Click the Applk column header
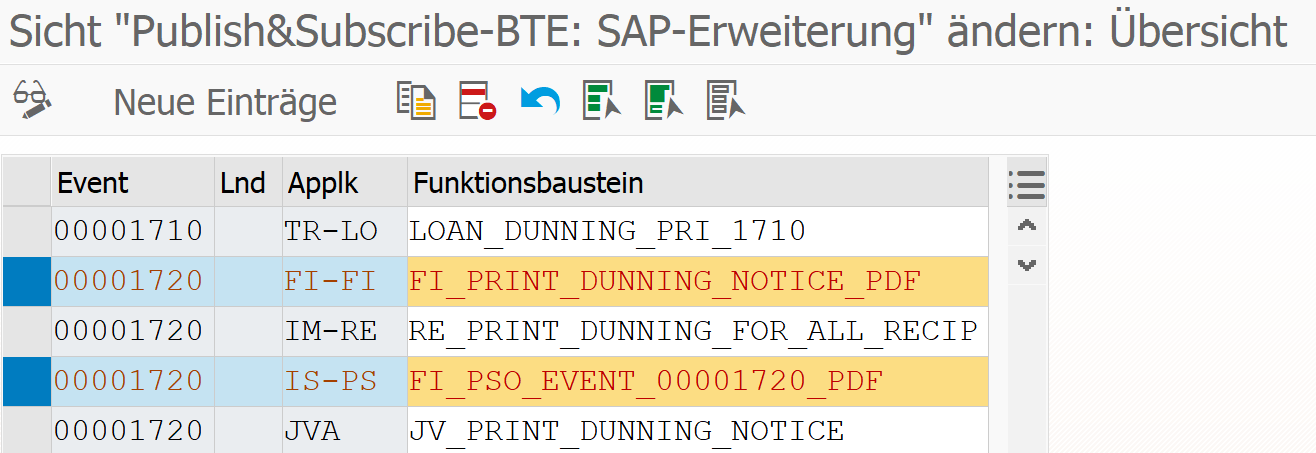The width and height of the screenshot is (1316, 453). coord(345,183)
